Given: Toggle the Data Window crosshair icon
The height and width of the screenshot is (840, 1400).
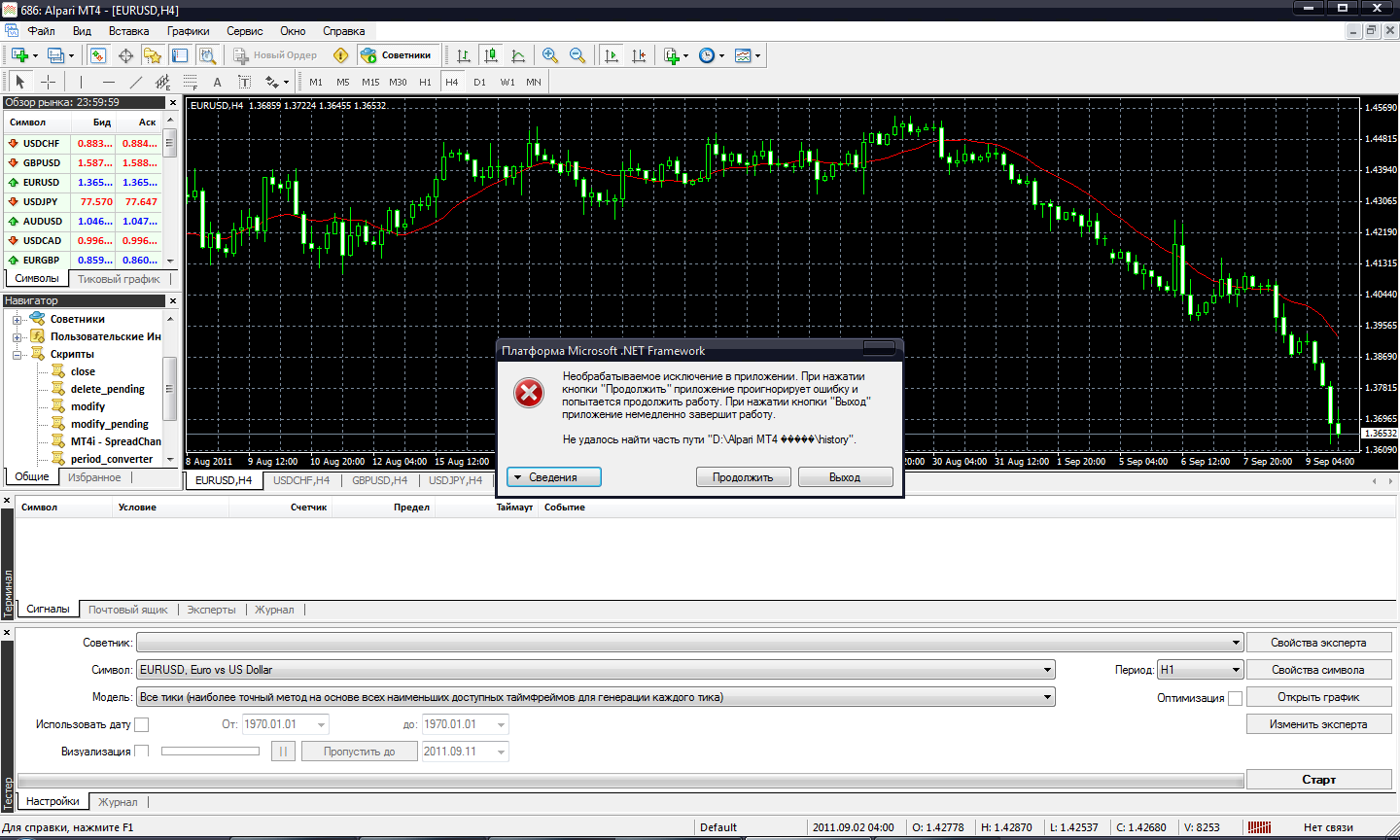Looking at the screenshot, I should pos(125,55).
